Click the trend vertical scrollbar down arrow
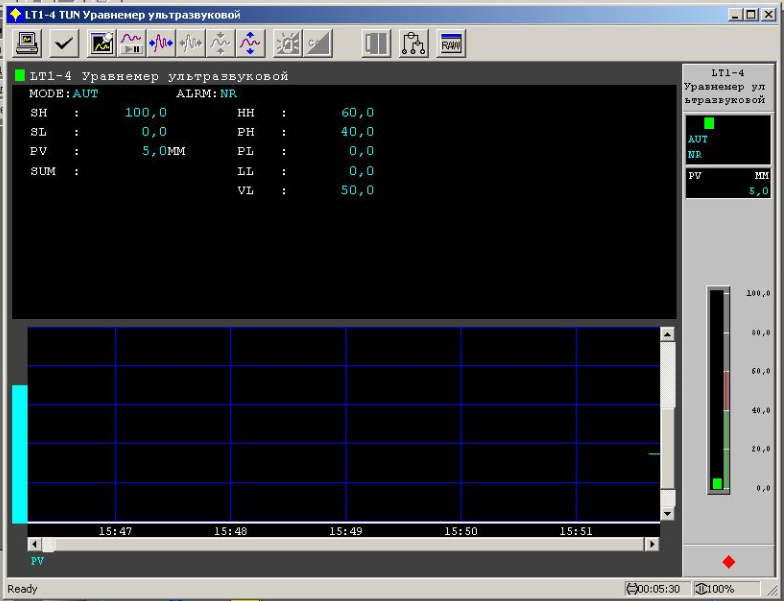This screenshot has height=601, width=784. point(668,513)
